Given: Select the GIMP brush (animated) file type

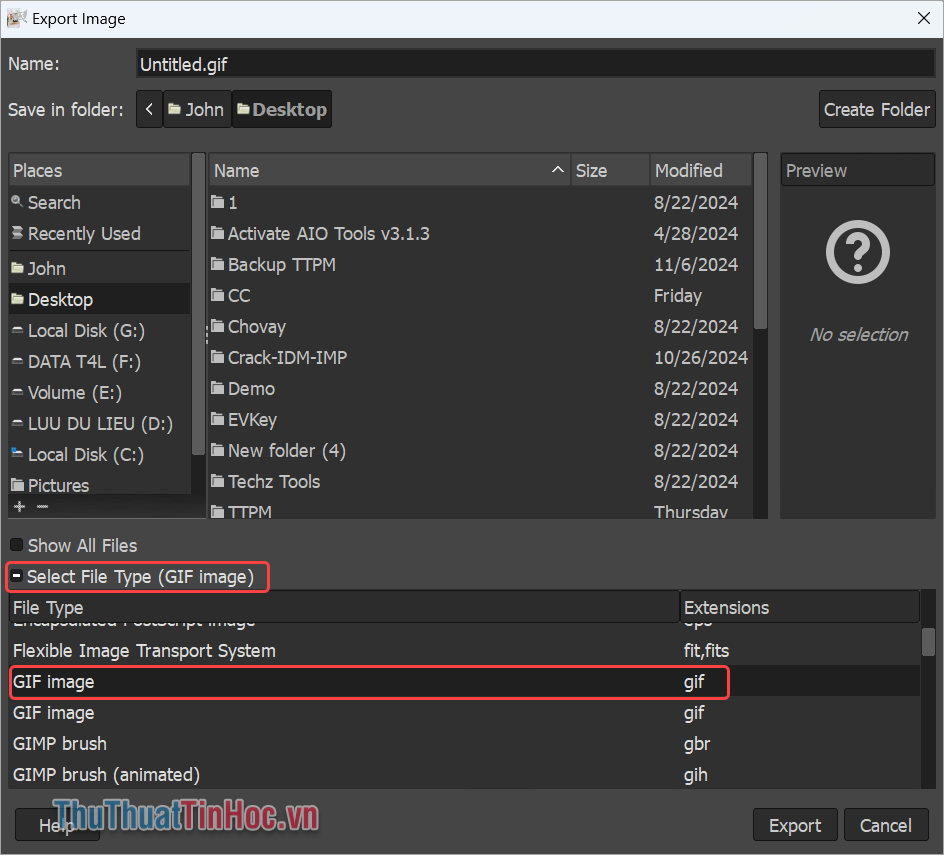Looking at the screenshot, I should click(465, 774).
